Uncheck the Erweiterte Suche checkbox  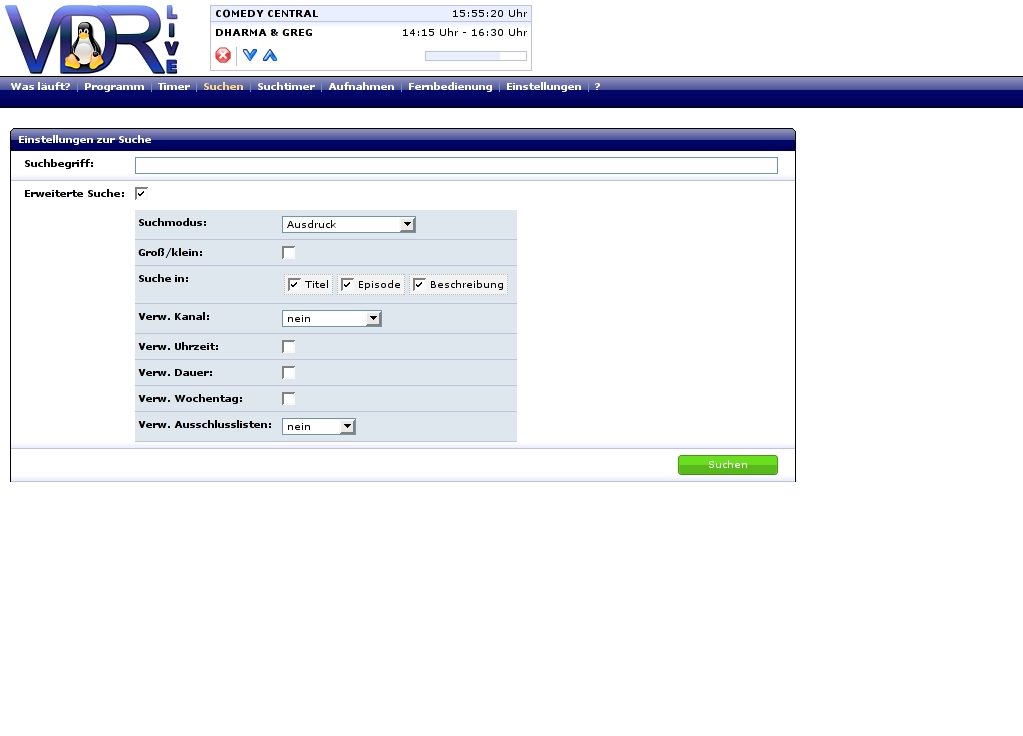click(x=141, y=193)
